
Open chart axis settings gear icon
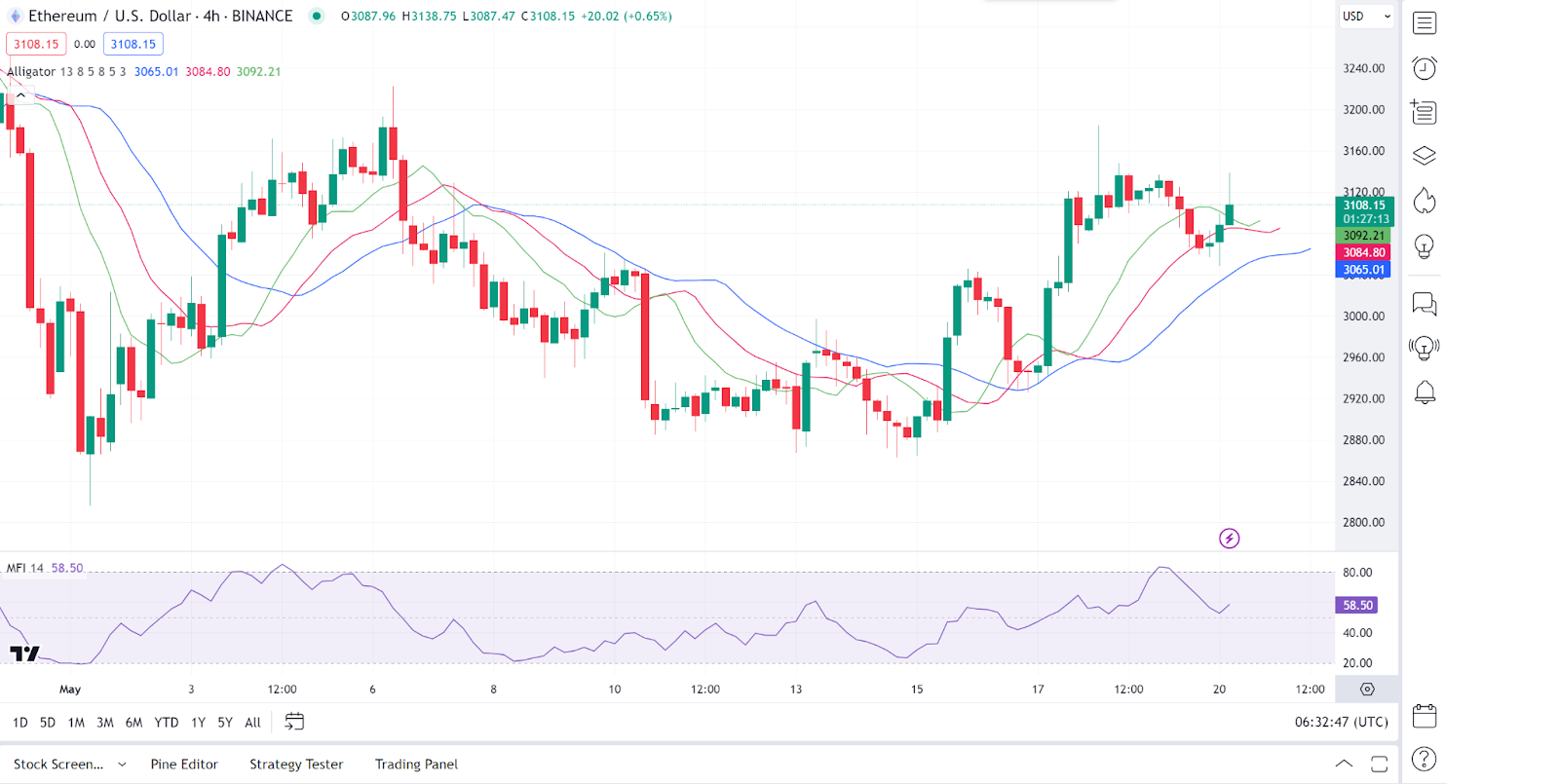tap(1367, 689)
